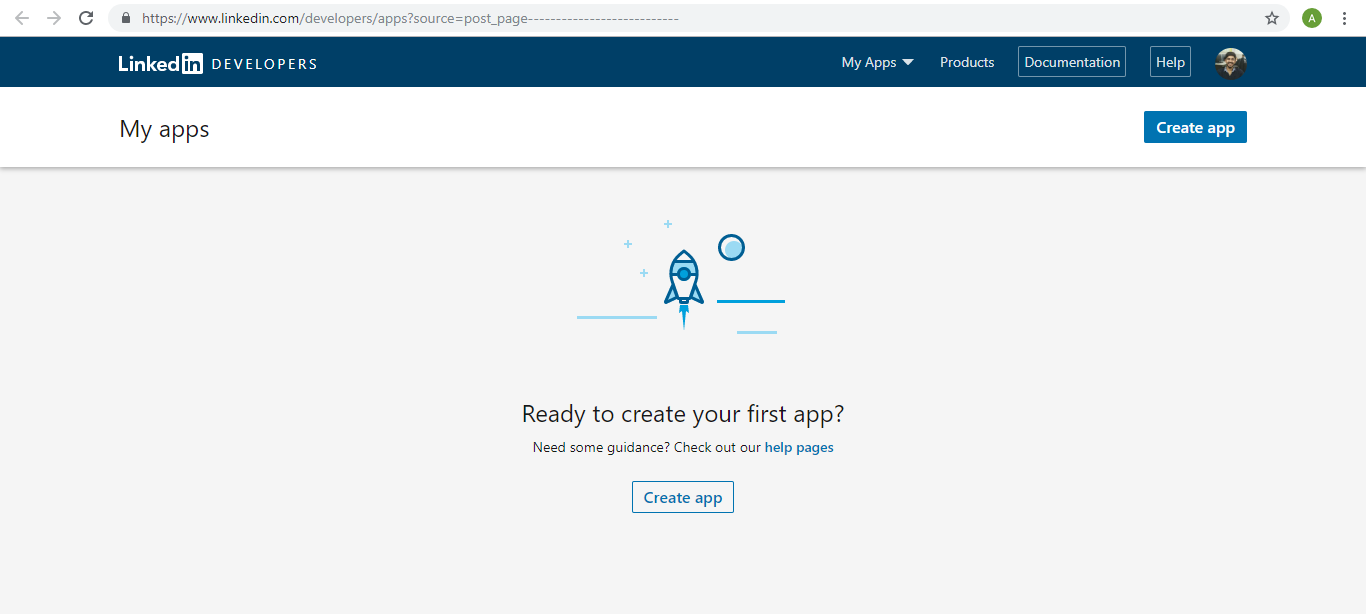Open Chrome's three-dot settings menu
1366x614 pixels.
[1344, 18]
